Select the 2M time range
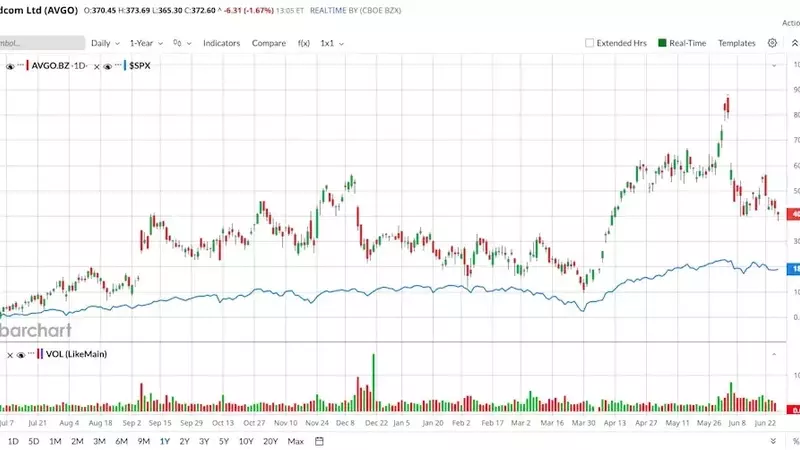This screenshot has height=450, width=800. pos(77,441)
